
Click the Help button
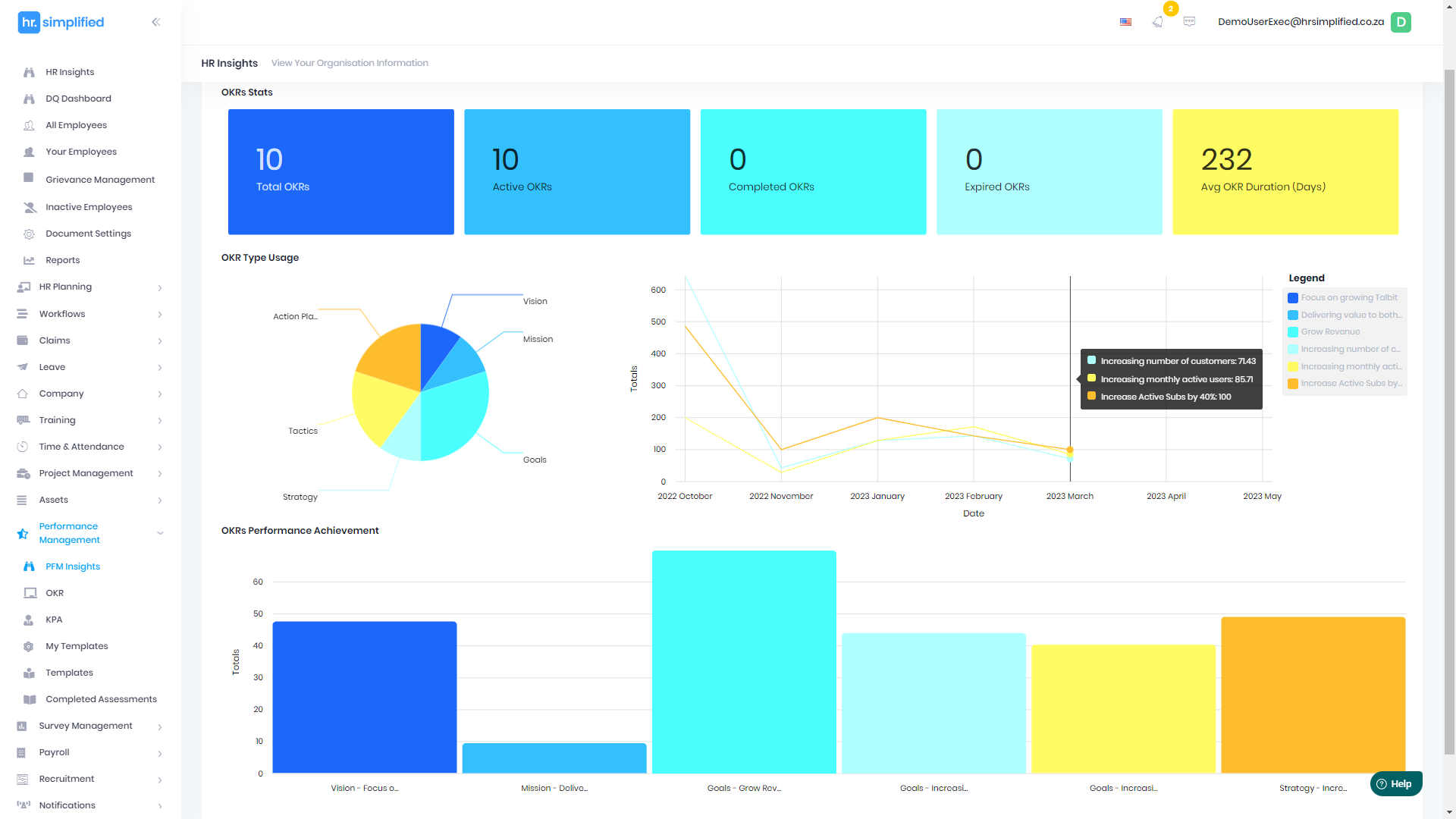pyautogui.click(x=1396, y=783)
